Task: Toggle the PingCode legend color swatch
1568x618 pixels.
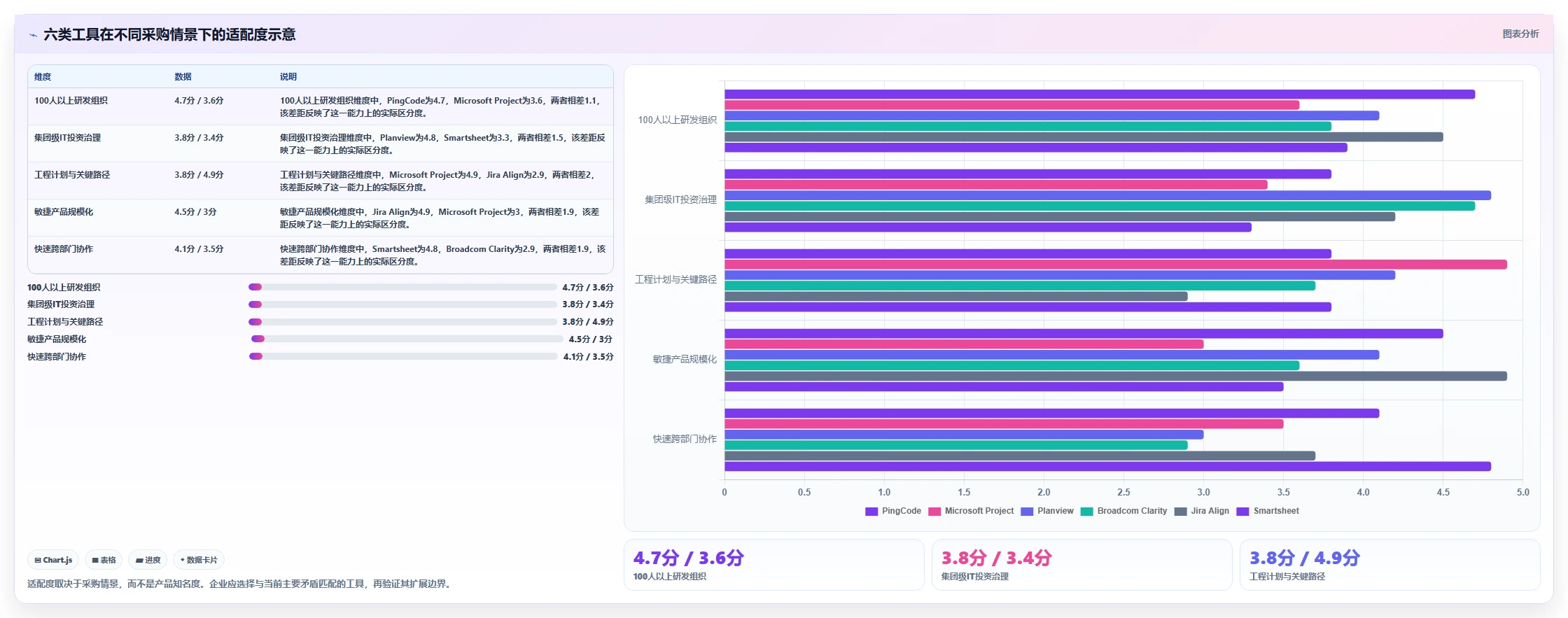Action: click(871, 512)
